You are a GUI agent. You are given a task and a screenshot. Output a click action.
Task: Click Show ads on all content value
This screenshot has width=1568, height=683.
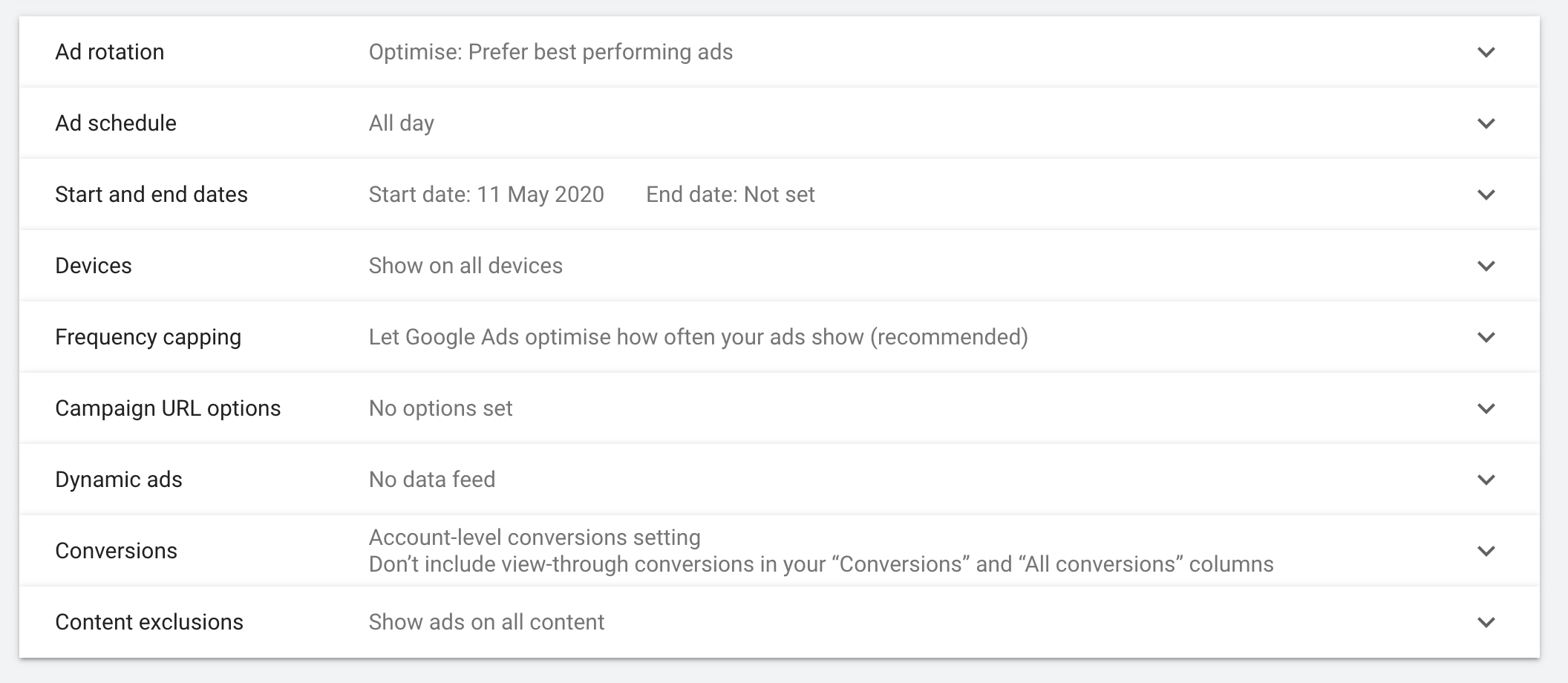486,622
